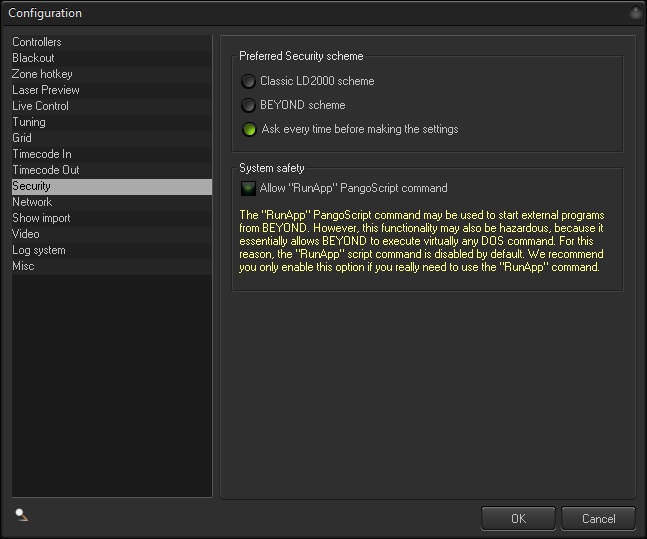Click the round button in title bar corner
Viewport: 647px width, 539px height.
click(x=635, y=13)
